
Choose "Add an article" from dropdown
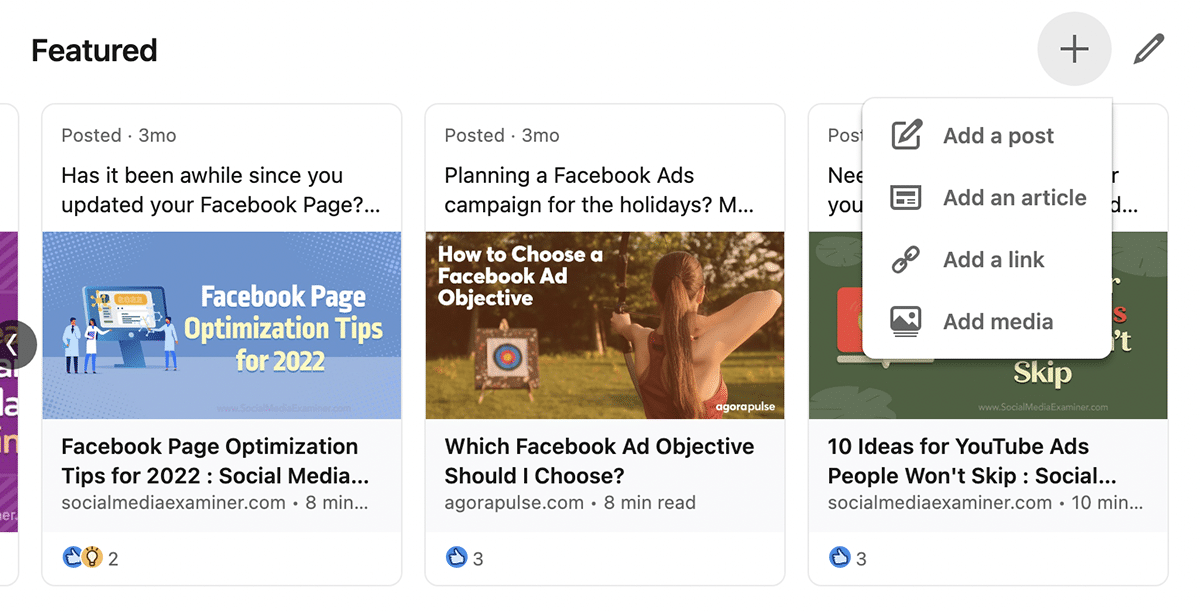click(x=1014, y=198)
